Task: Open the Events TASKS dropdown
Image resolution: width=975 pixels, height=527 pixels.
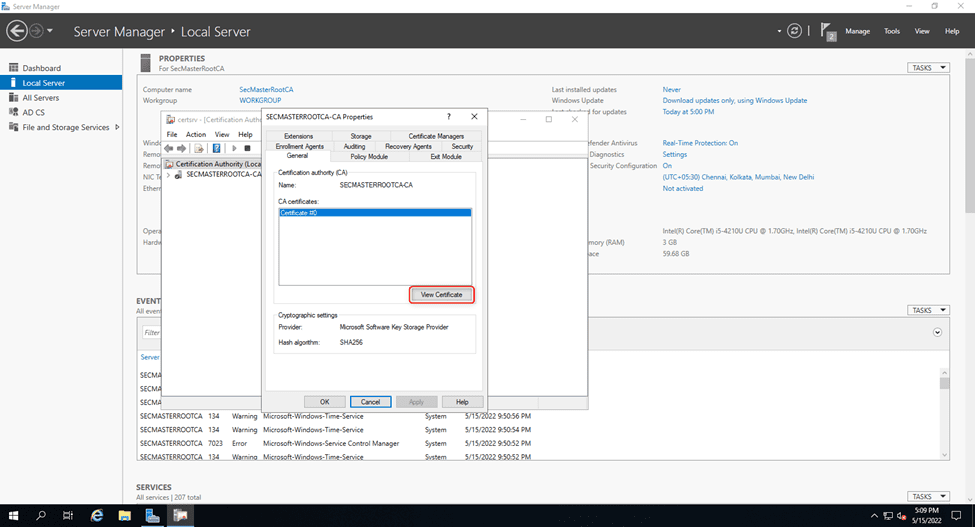Action: (x=928, y=310)
